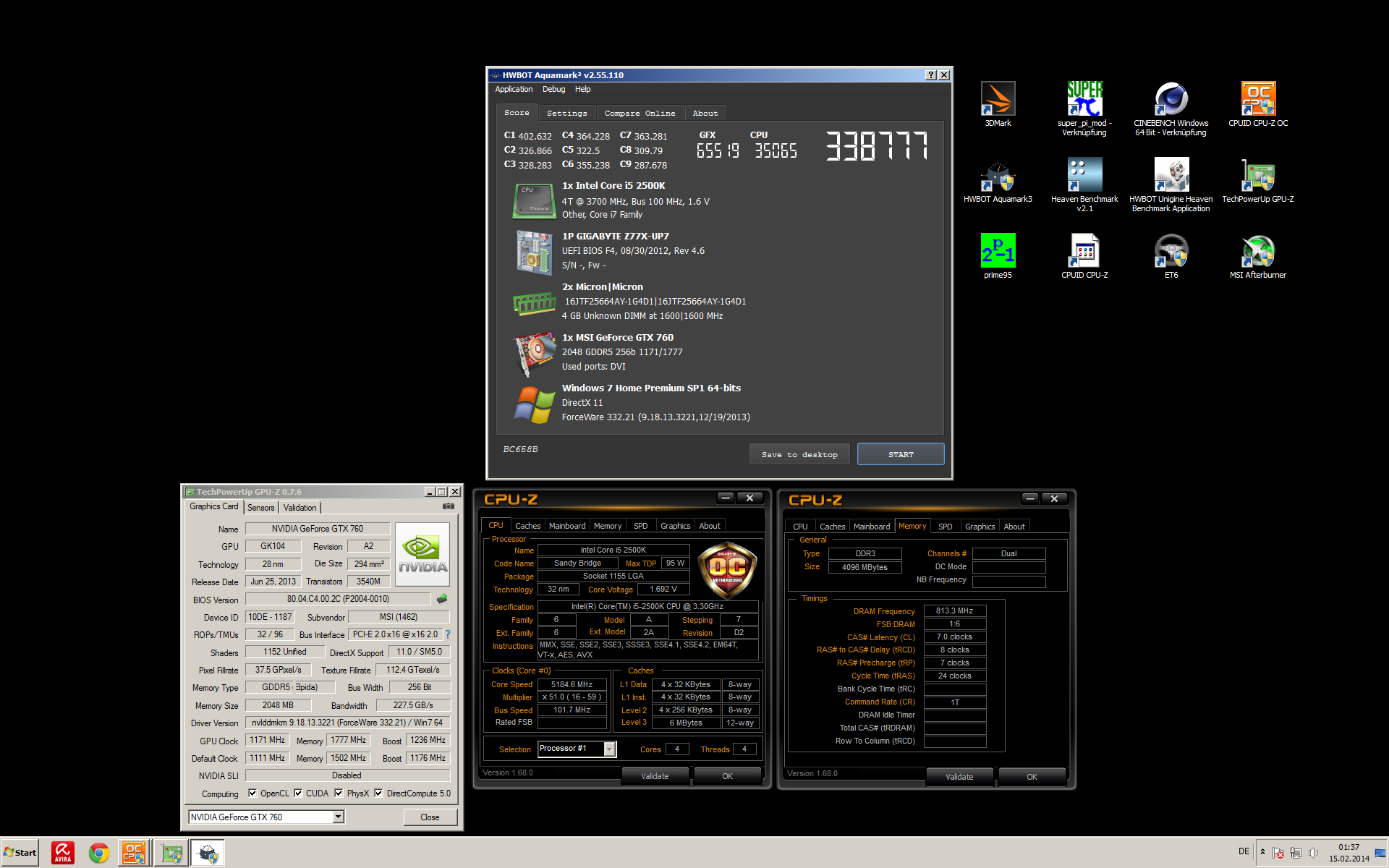Open HWBOT Aquamark3 desktop shortcut
This screenshot has width=1389, height=868.
point(998,181)
